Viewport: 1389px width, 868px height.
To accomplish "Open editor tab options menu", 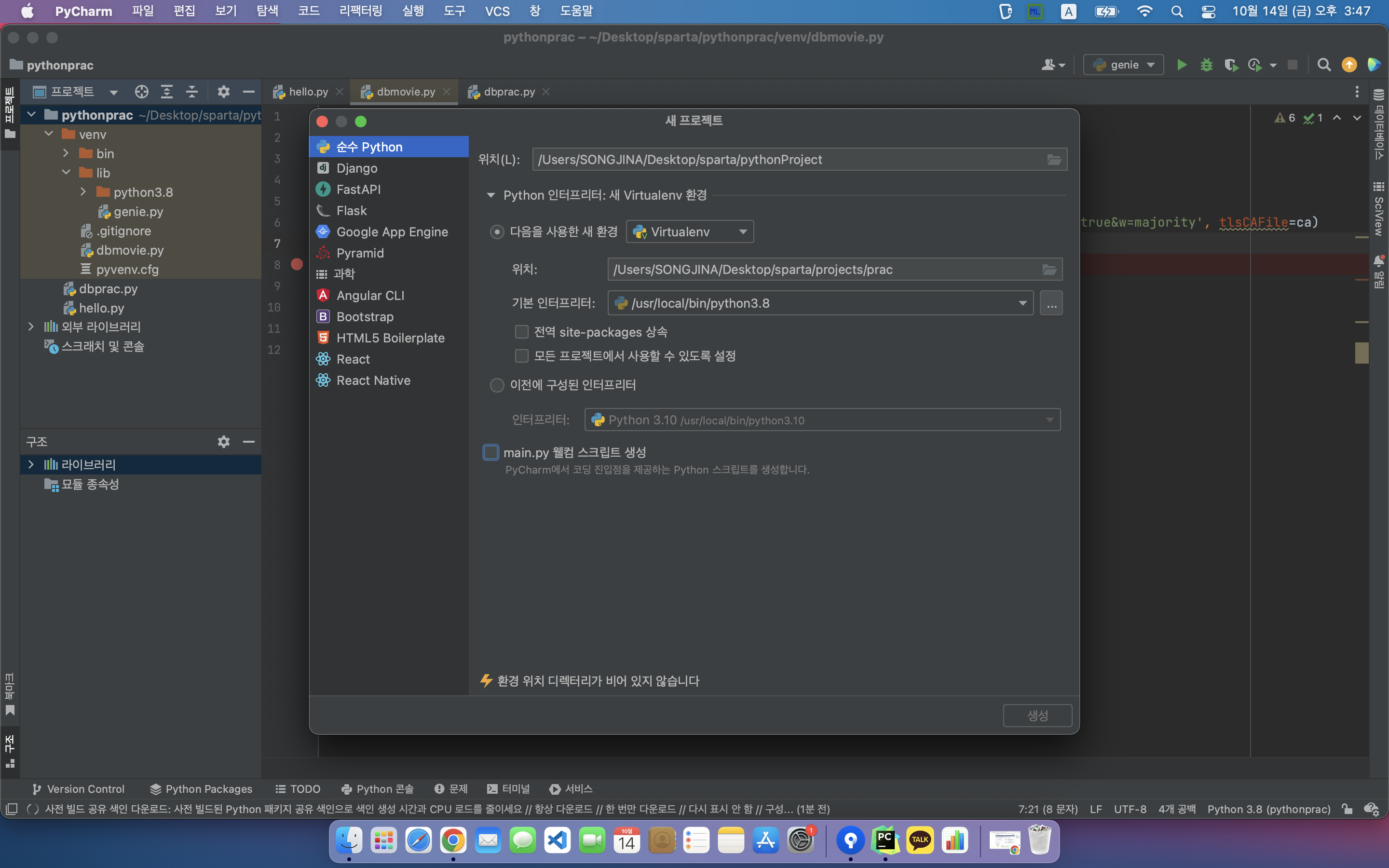I will pyautogui.click(x=1357, y=92).
